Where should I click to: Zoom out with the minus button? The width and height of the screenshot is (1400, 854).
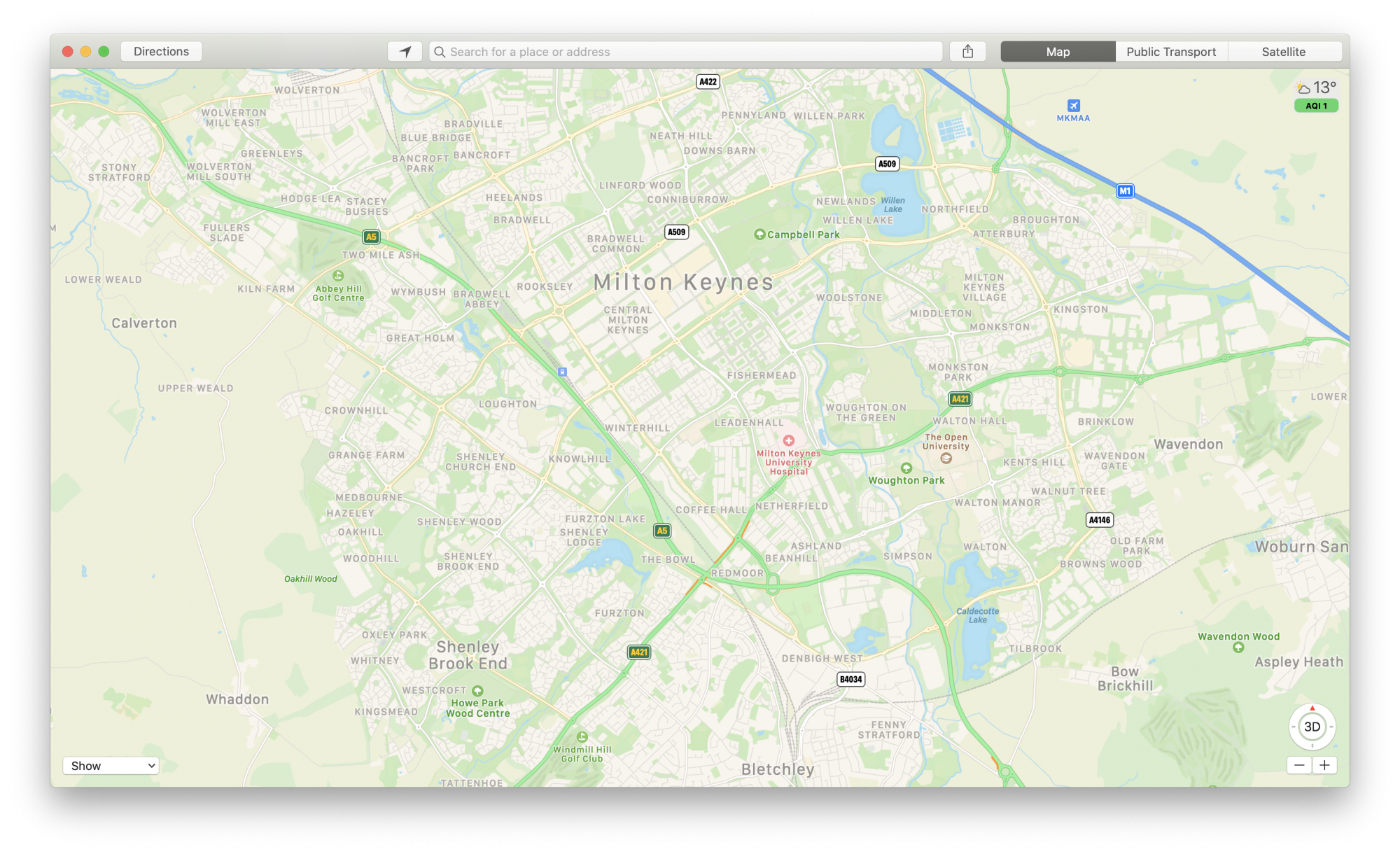point(1299,765)
